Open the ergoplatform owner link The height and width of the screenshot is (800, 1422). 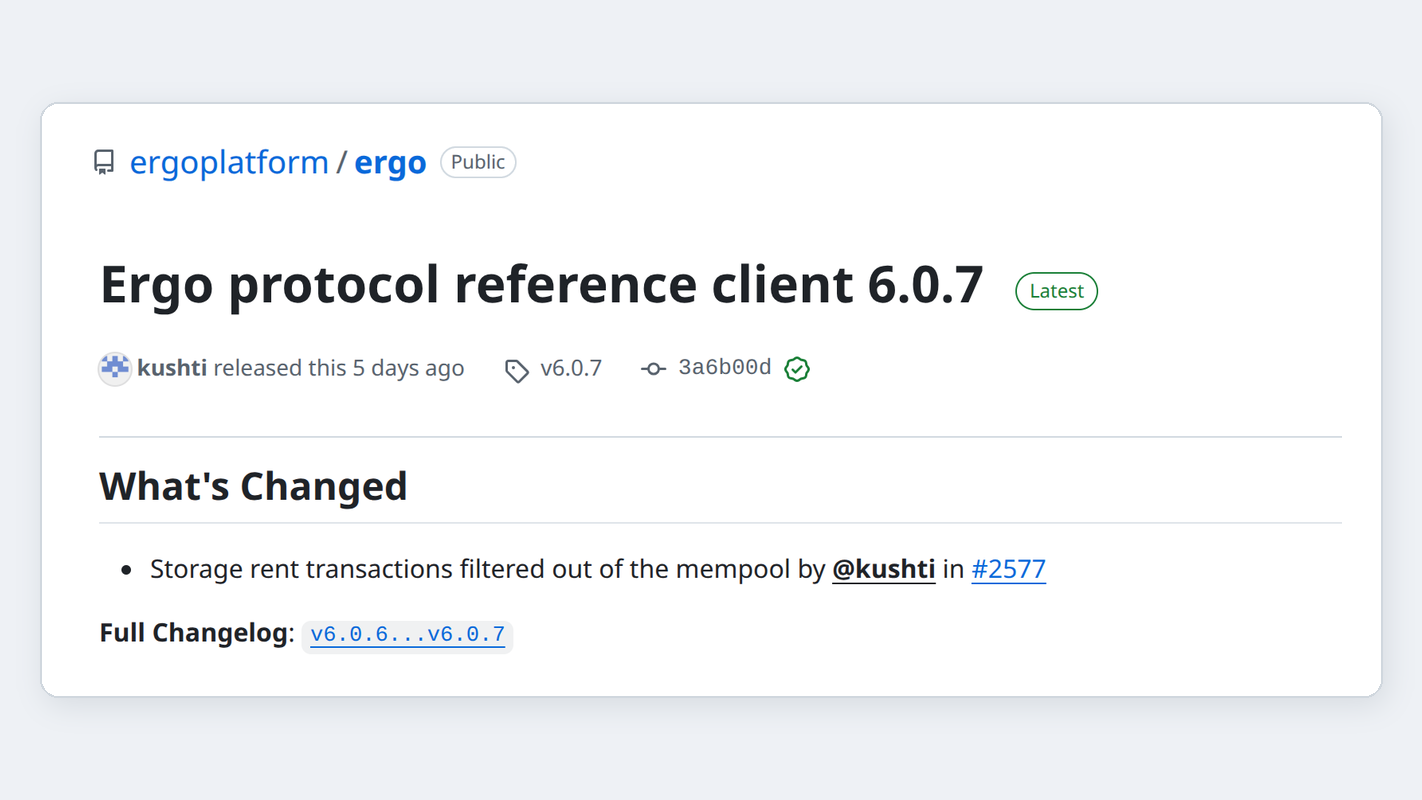(229, 162)
